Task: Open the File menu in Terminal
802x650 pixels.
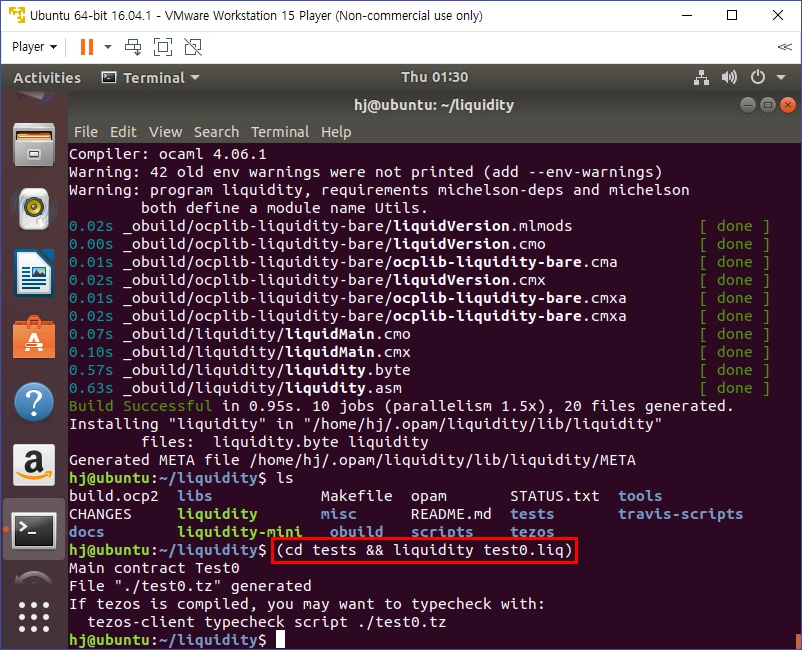Action: pyautogui.click(x=85, y=132)
